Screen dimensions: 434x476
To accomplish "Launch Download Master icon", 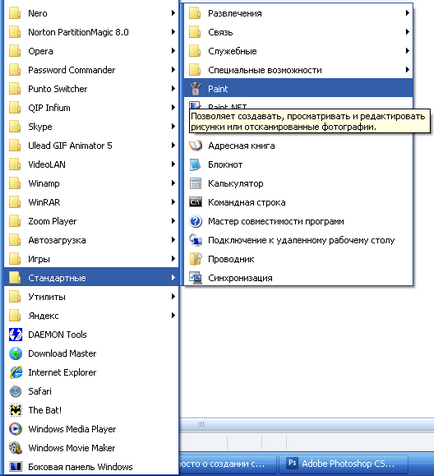I will pyautogui.click(x=15, y=354).
